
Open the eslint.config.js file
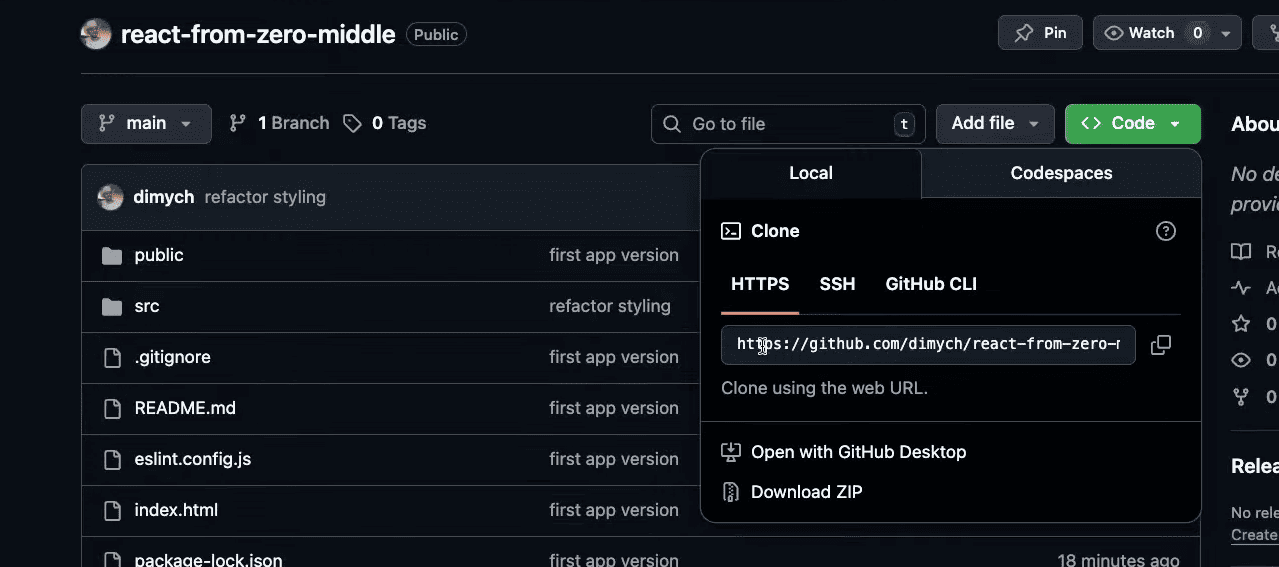coord(192,459)
